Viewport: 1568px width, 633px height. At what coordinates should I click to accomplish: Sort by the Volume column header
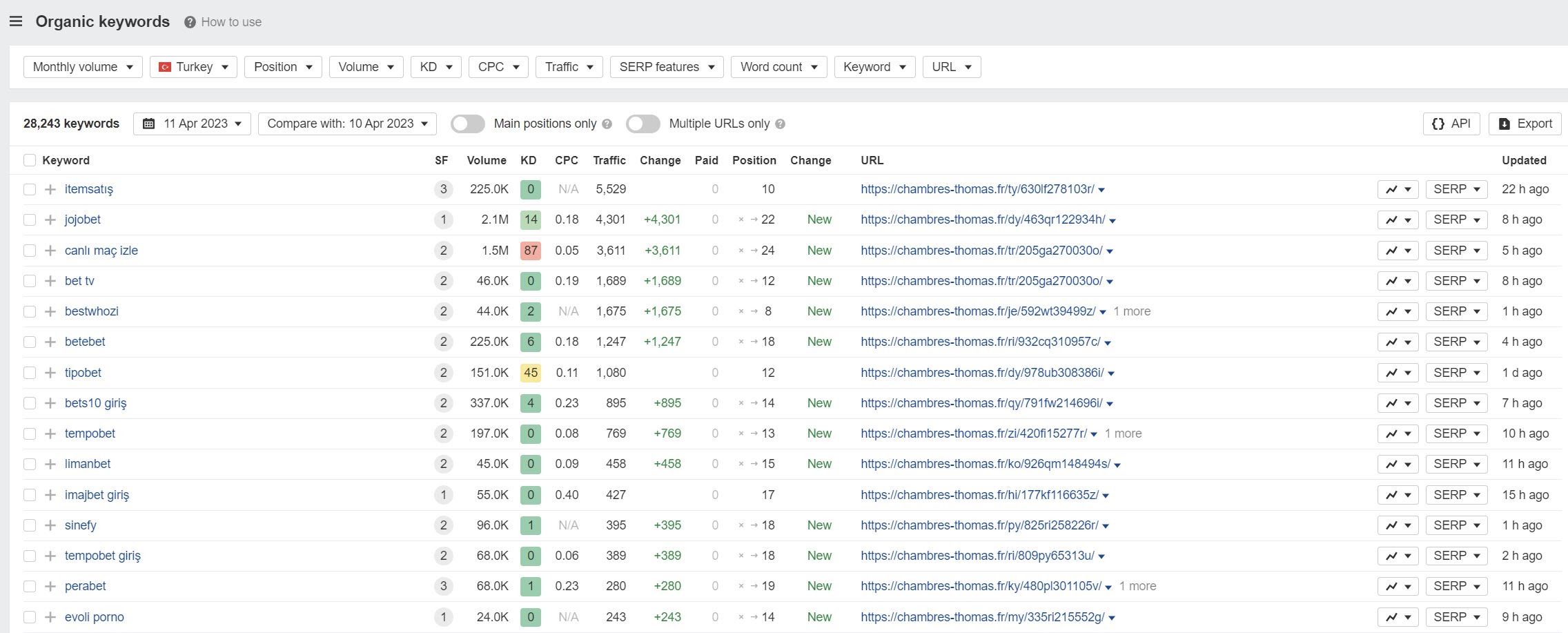[x=487, y=160]
